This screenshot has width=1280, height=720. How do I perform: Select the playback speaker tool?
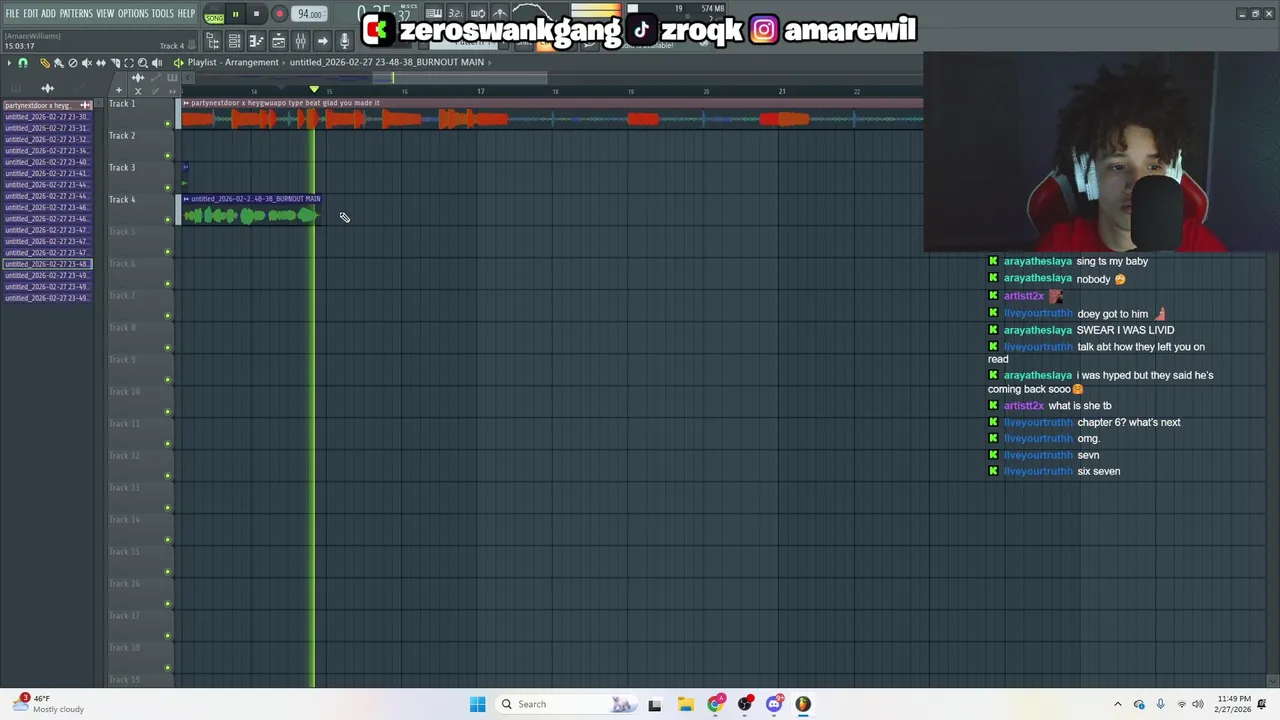[156, 62]
